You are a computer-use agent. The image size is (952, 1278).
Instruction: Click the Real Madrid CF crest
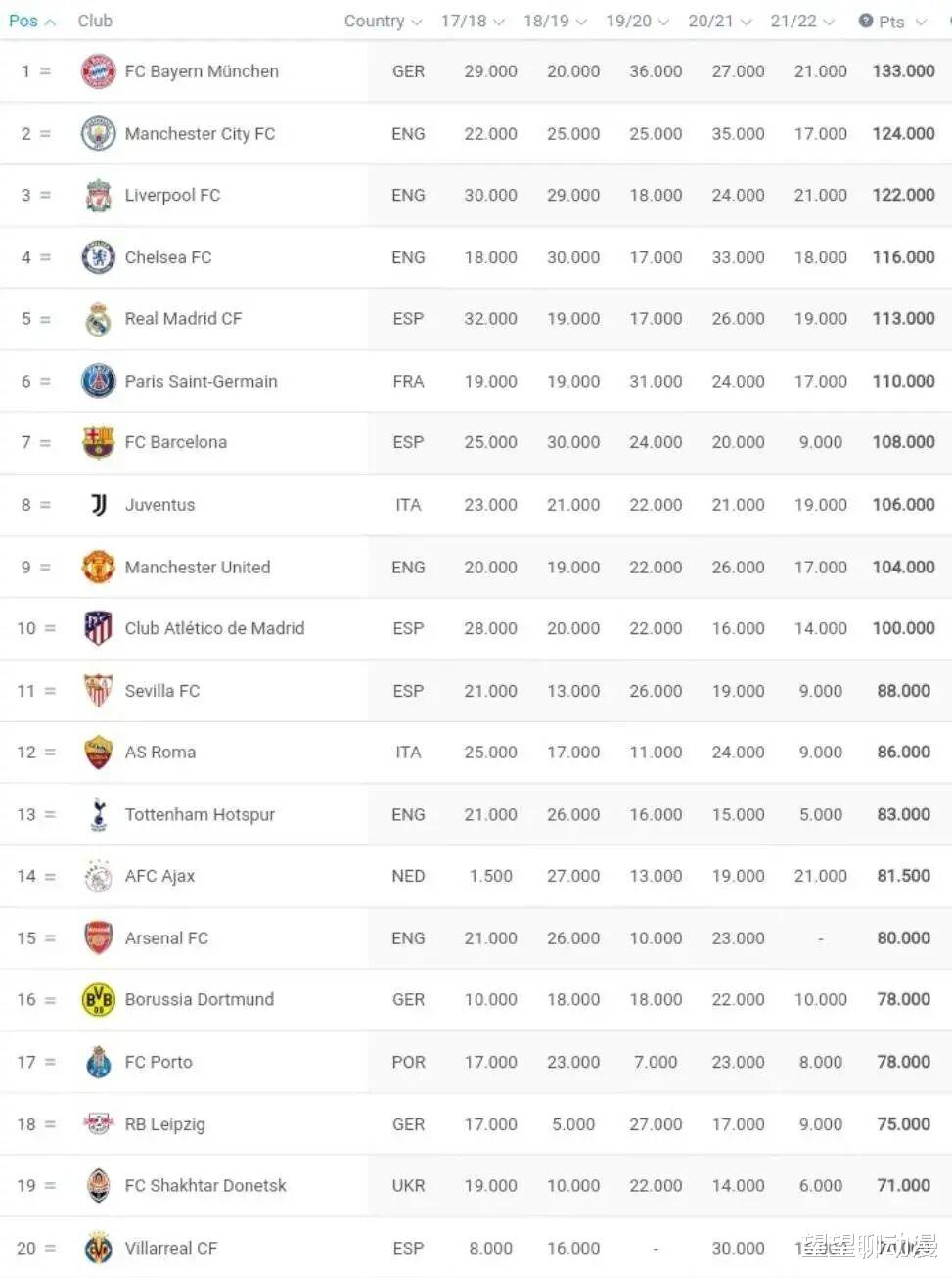(98, 319)
